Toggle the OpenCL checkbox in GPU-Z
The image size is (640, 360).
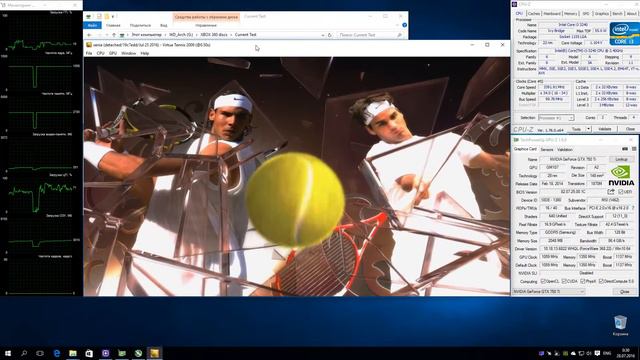[543, 282]
